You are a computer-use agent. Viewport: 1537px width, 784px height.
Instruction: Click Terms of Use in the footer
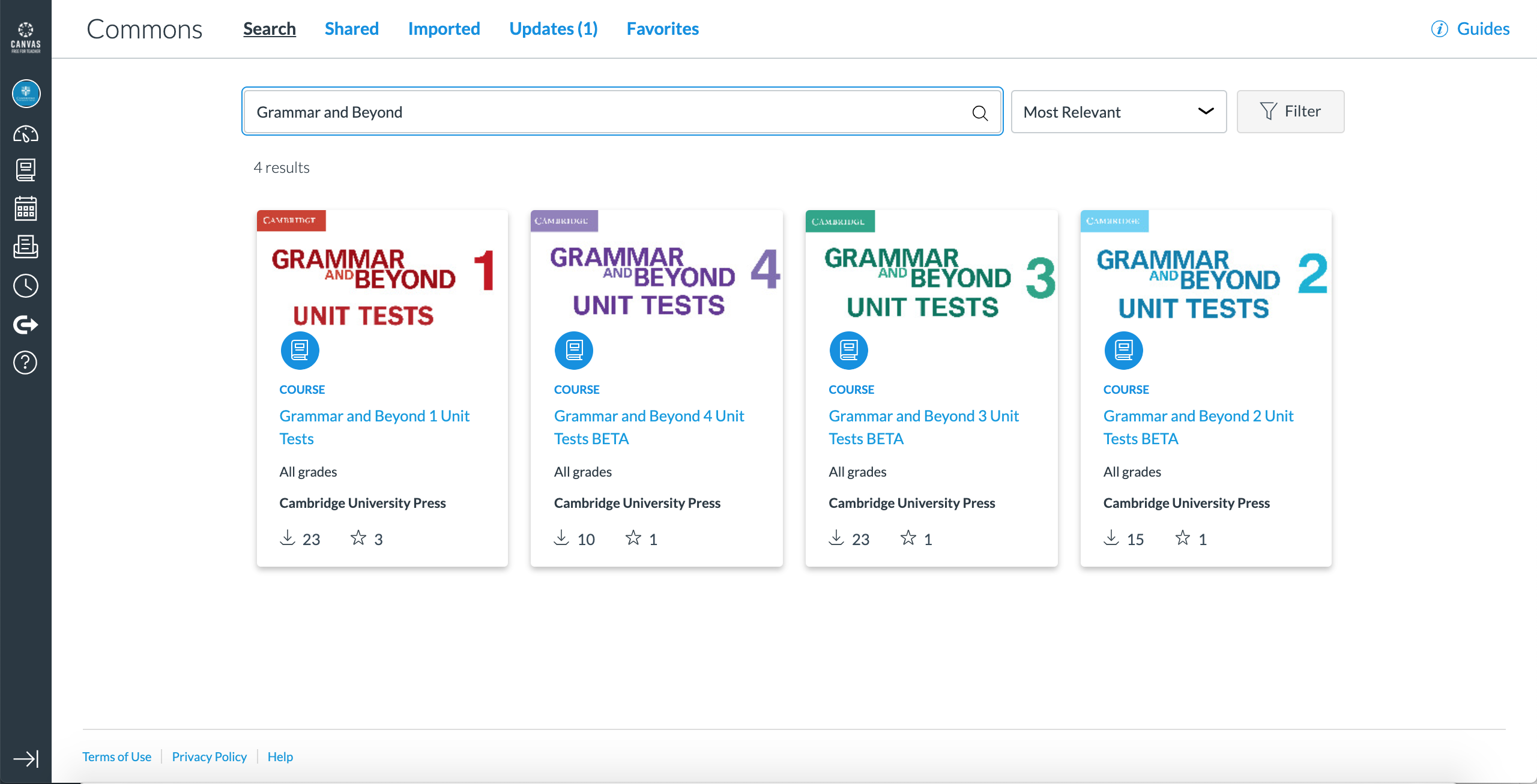[x=116, y=756]
